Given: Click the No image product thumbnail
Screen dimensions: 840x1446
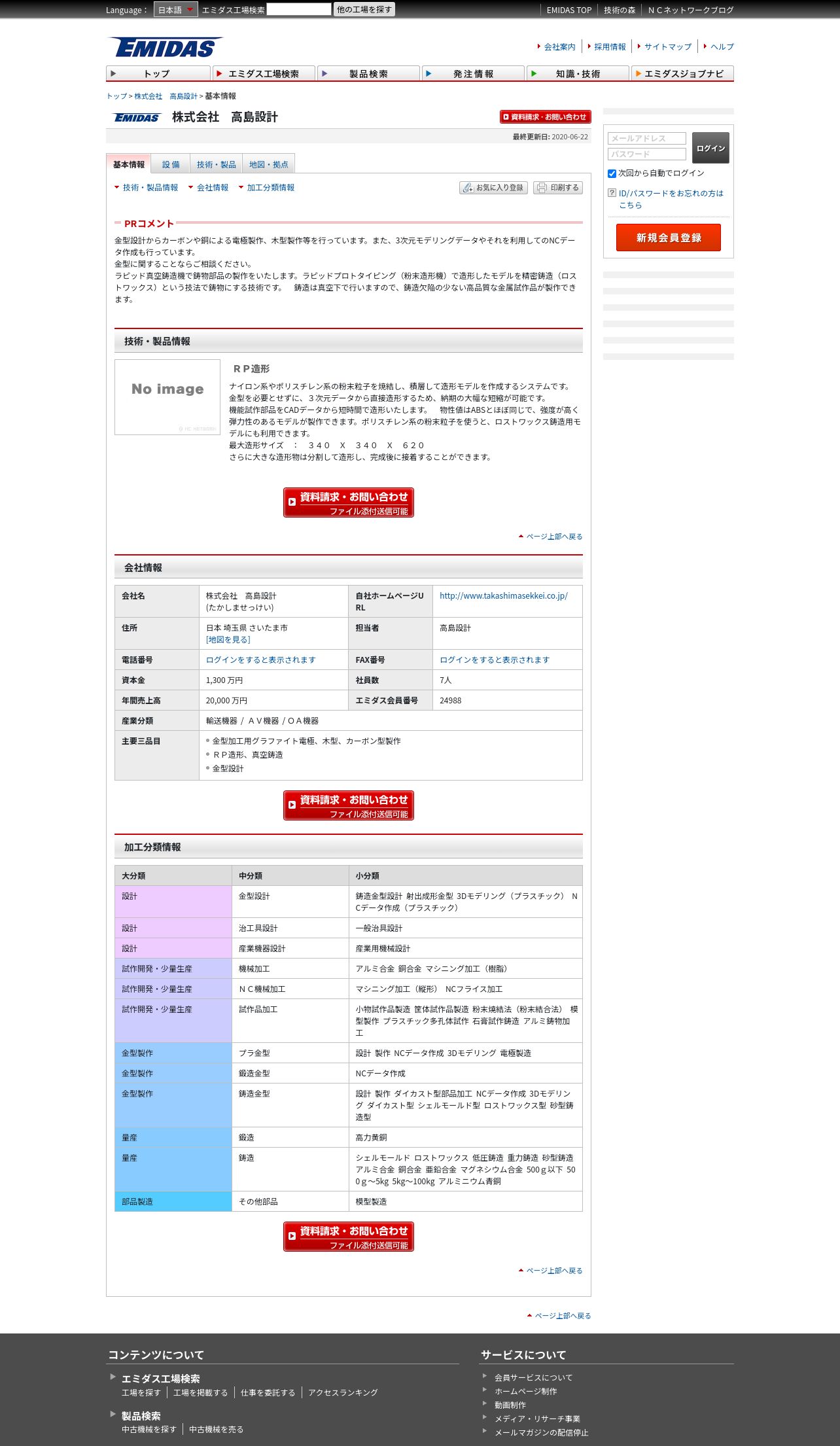Looking at the screenshot, I should tap(167, 397).
